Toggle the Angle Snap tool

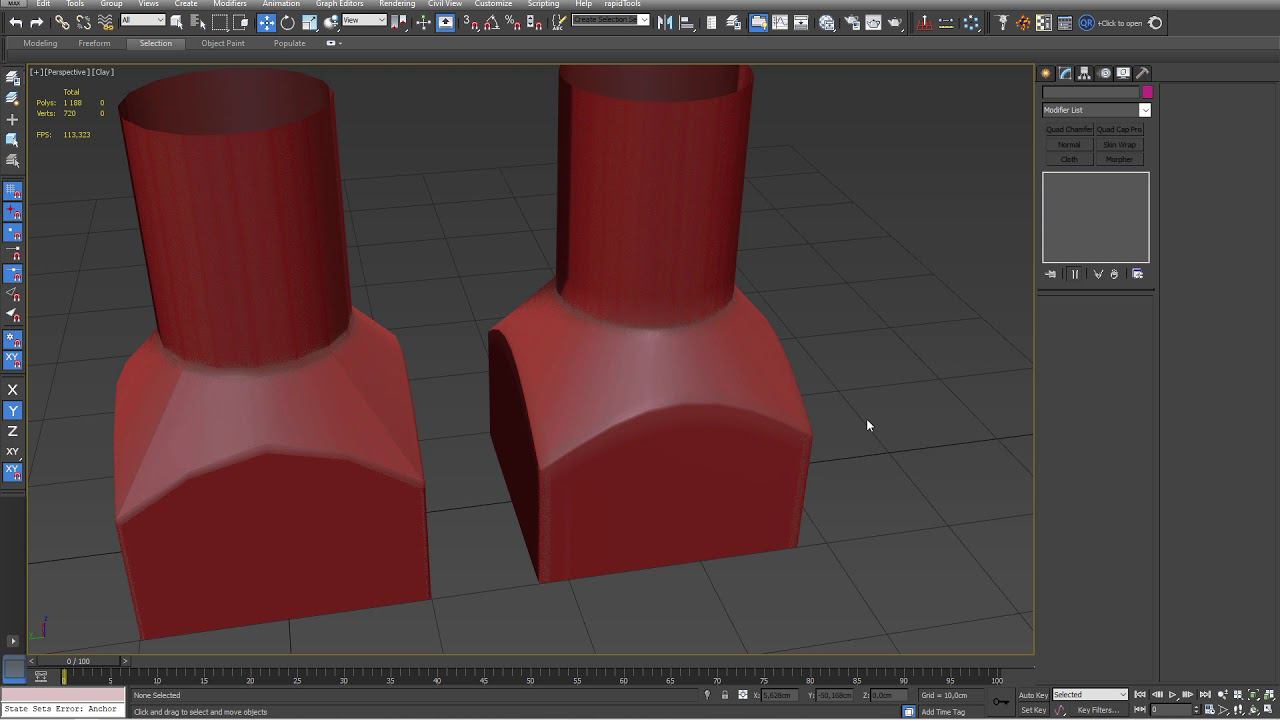pyautogui.click(x=492, y=23)
